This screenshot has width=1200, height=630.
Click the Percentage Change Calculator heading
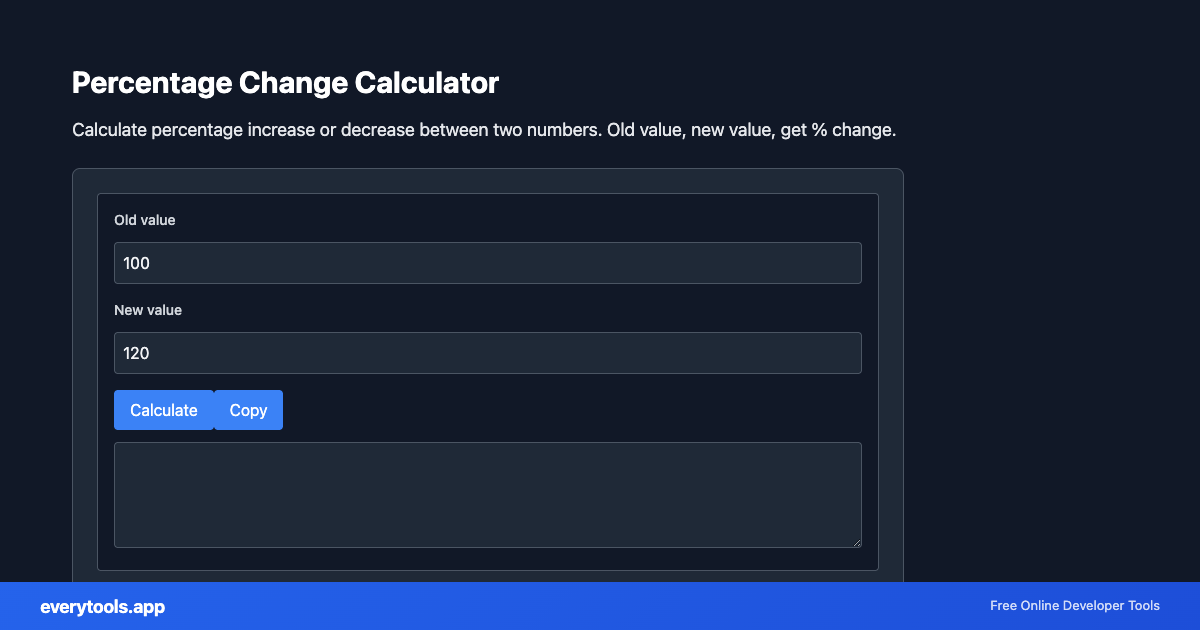pyautogui.click(x=285, y=83)
